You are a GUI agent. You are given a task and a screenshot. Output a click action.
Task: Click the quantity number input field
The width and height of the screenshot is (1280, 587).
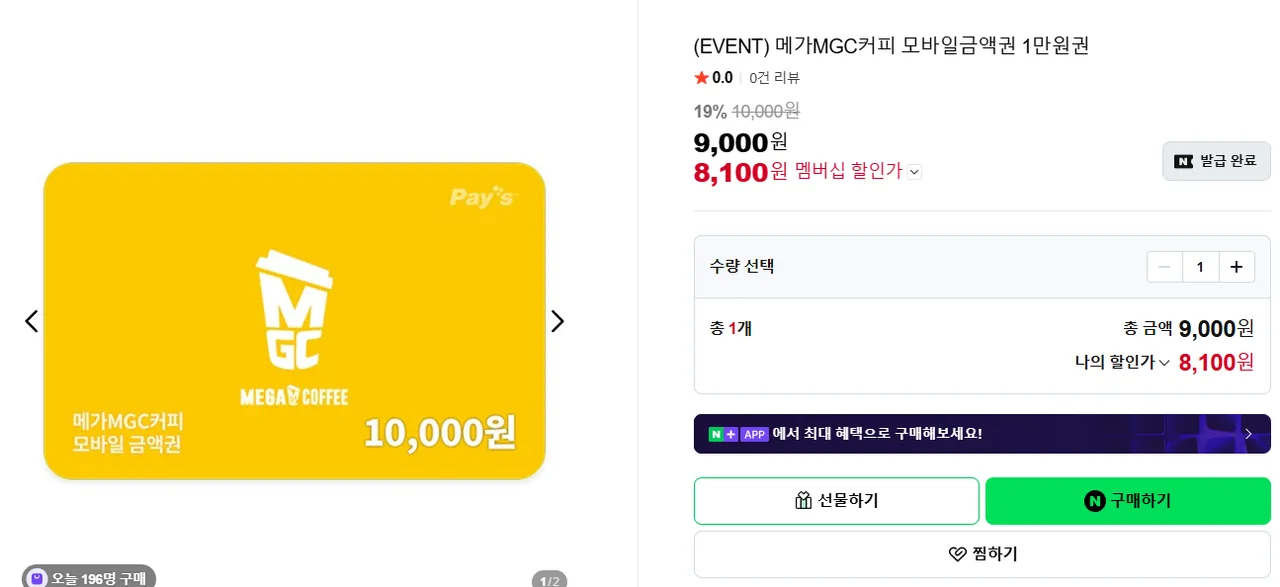pyautogui.click(x=1200, y=267)
